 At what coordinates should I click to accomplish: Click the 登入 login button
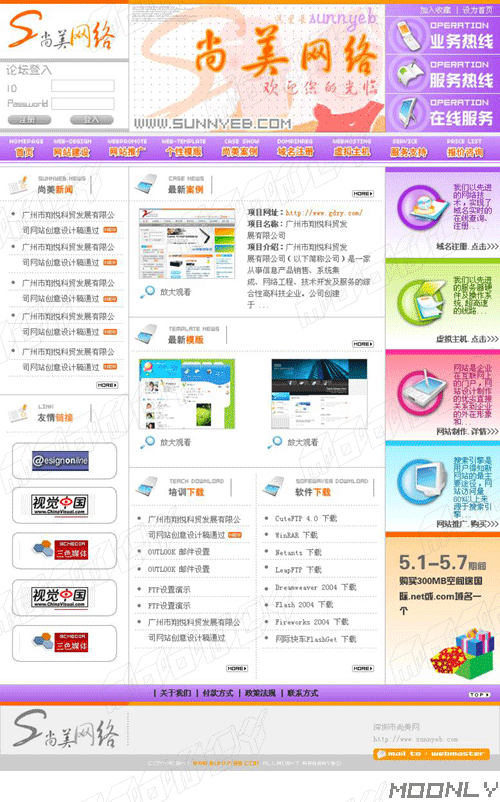92,120
